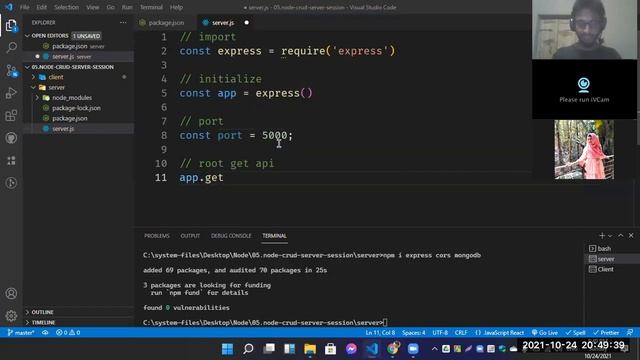Click the Prettier status item
Screen dimensions: 640x360
[x=606, y=333]
